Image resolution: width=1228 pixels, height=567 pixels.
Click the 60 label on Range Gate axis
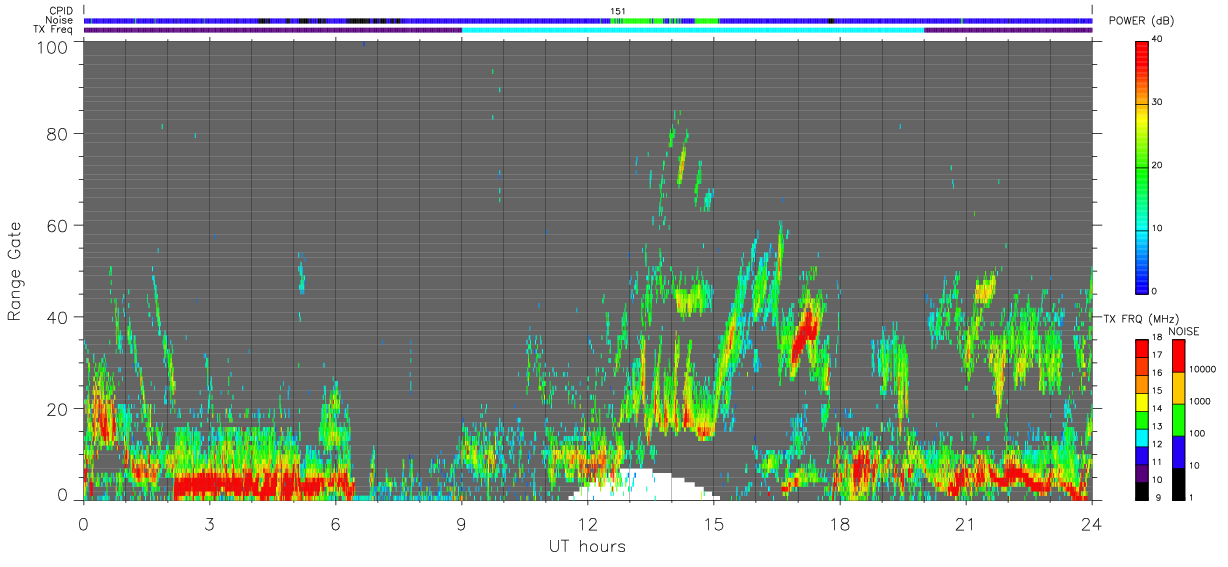(x=58, y=225)
